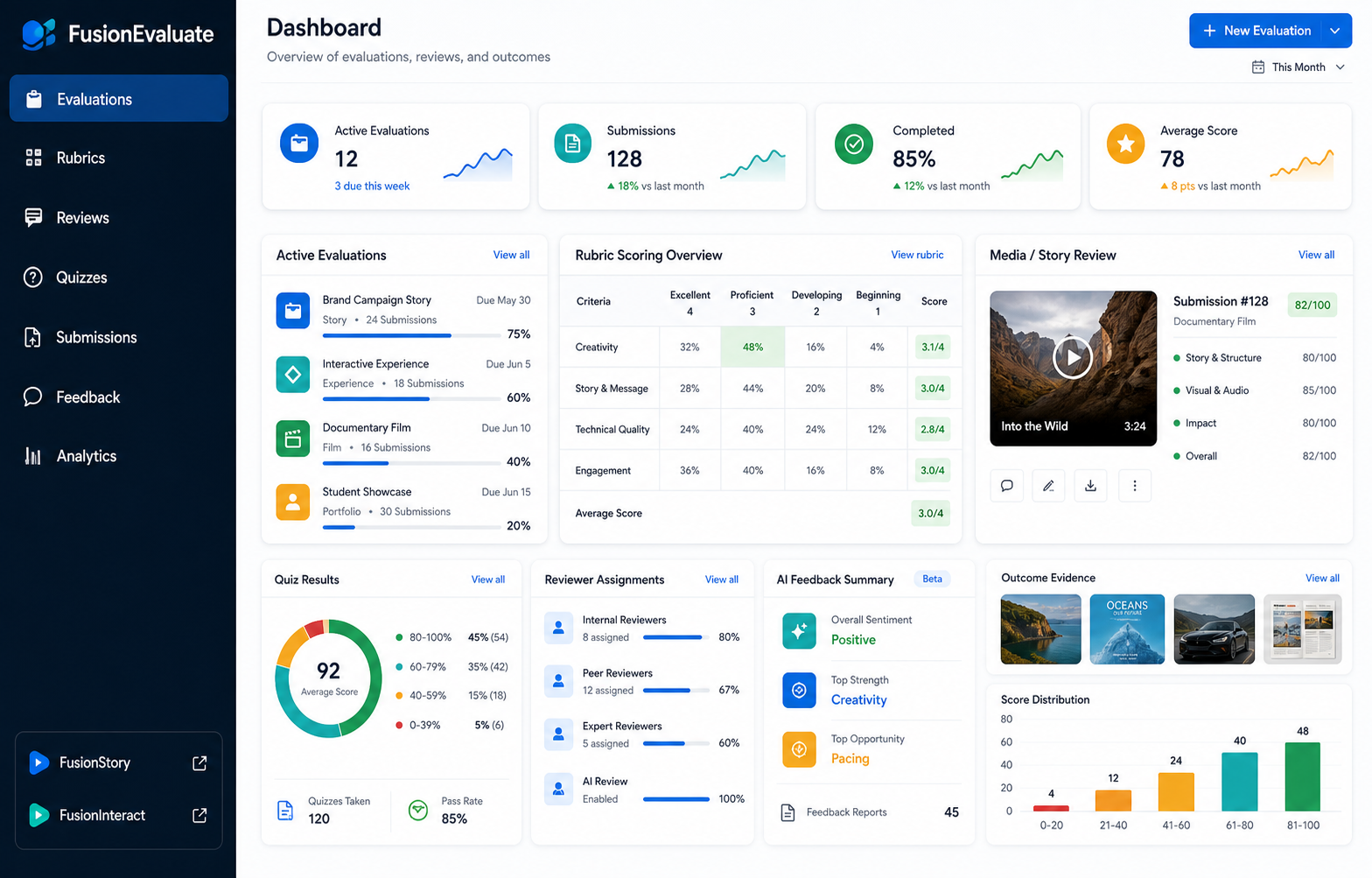Image resolution: width=1372 pixels, height=878 pixels.
Task: Click the Technical Quality score 2.8/4
Action: (x=933, y=429)
